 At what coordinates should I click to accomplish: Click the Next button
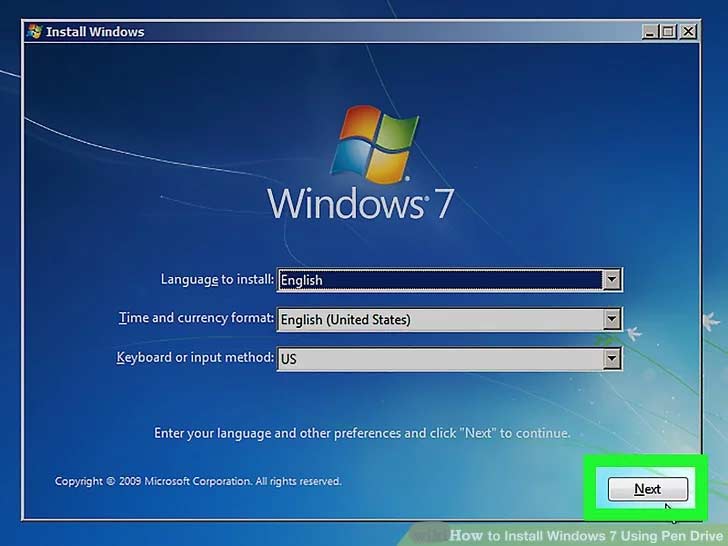pos(648,489)
